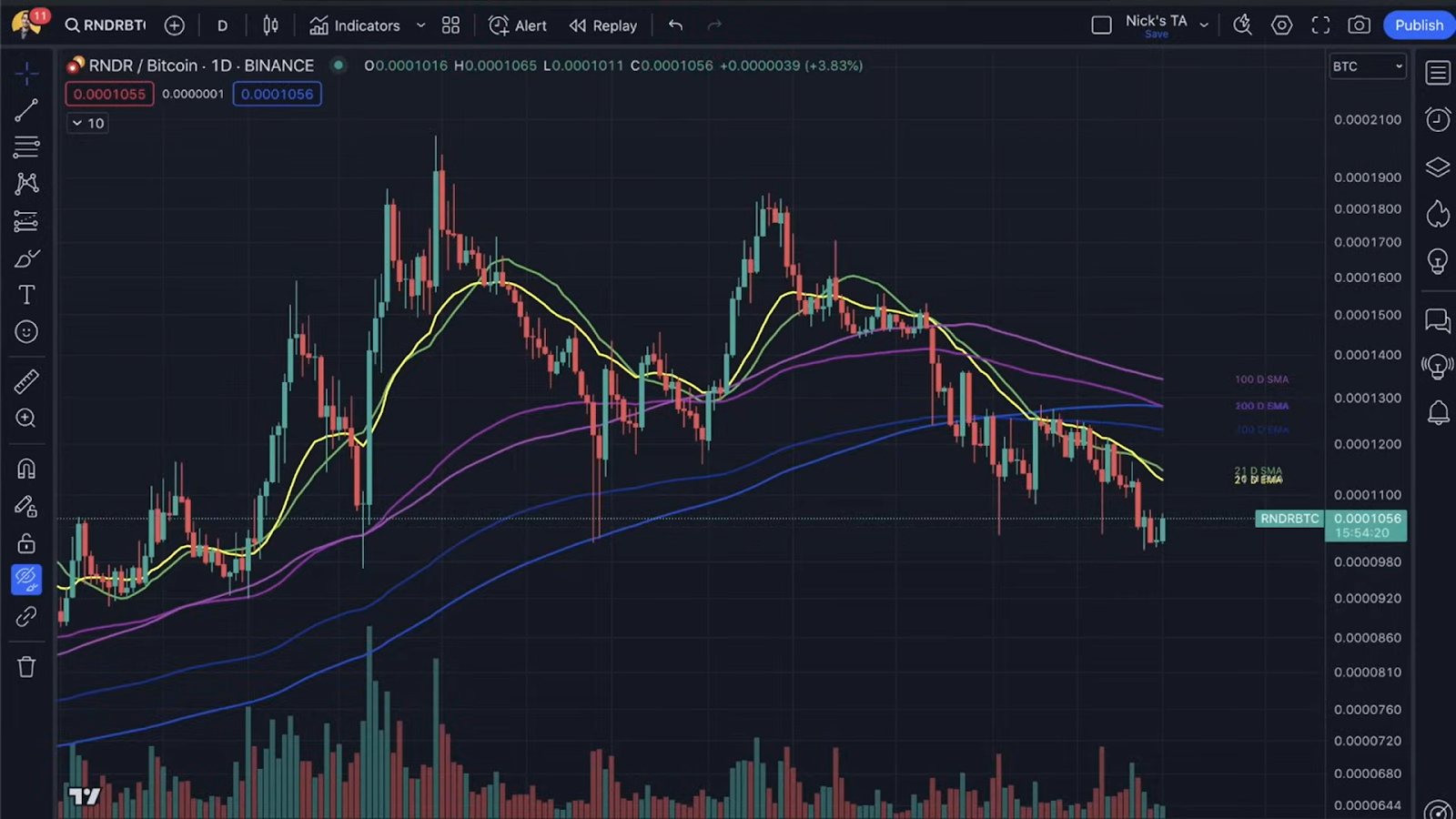Toggle stay in drawing mode
Image resolution: width=1456 pixels, height=819 pixels.
[x=26, y=506]
